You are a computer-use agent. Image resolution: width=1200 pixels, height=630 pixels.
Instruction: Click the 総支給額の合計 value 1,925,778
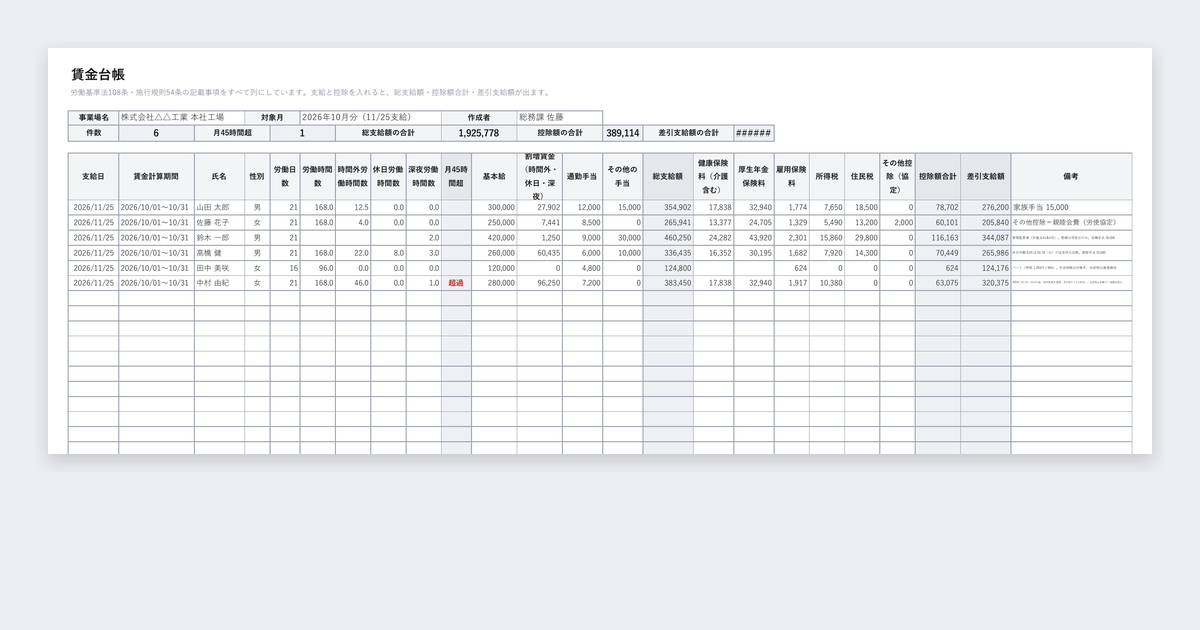coord(479,133)
